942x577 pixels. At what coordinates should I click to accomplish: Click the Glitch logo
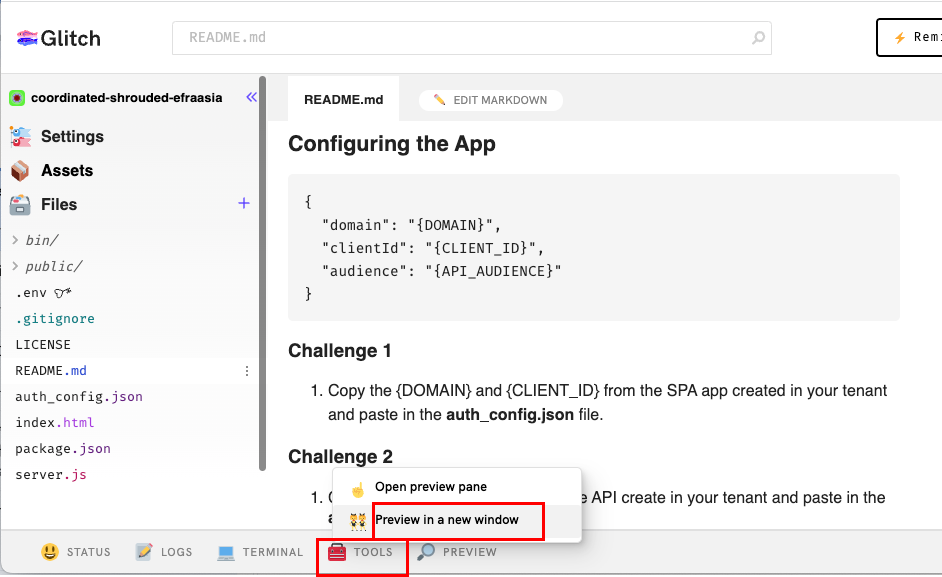click(58, 38)
